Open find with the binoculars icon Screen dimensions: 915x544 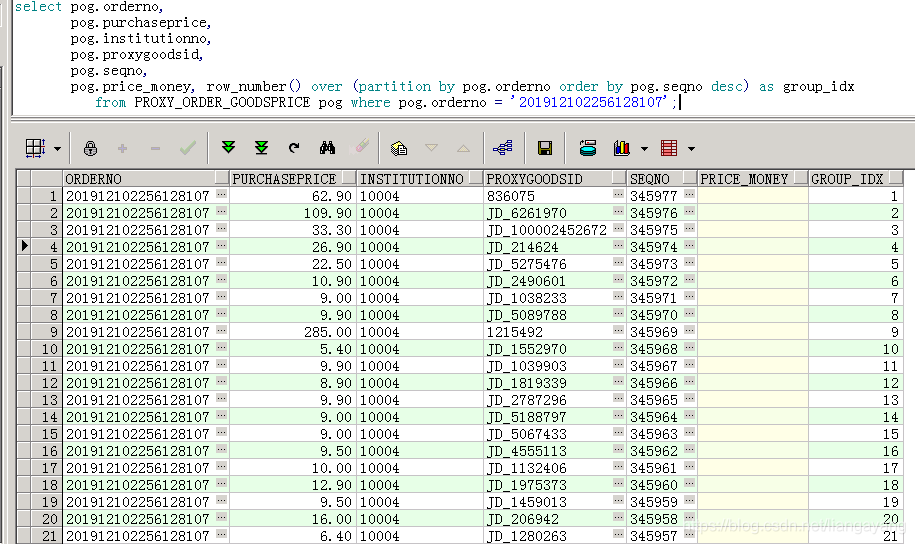tap(327, 148)
